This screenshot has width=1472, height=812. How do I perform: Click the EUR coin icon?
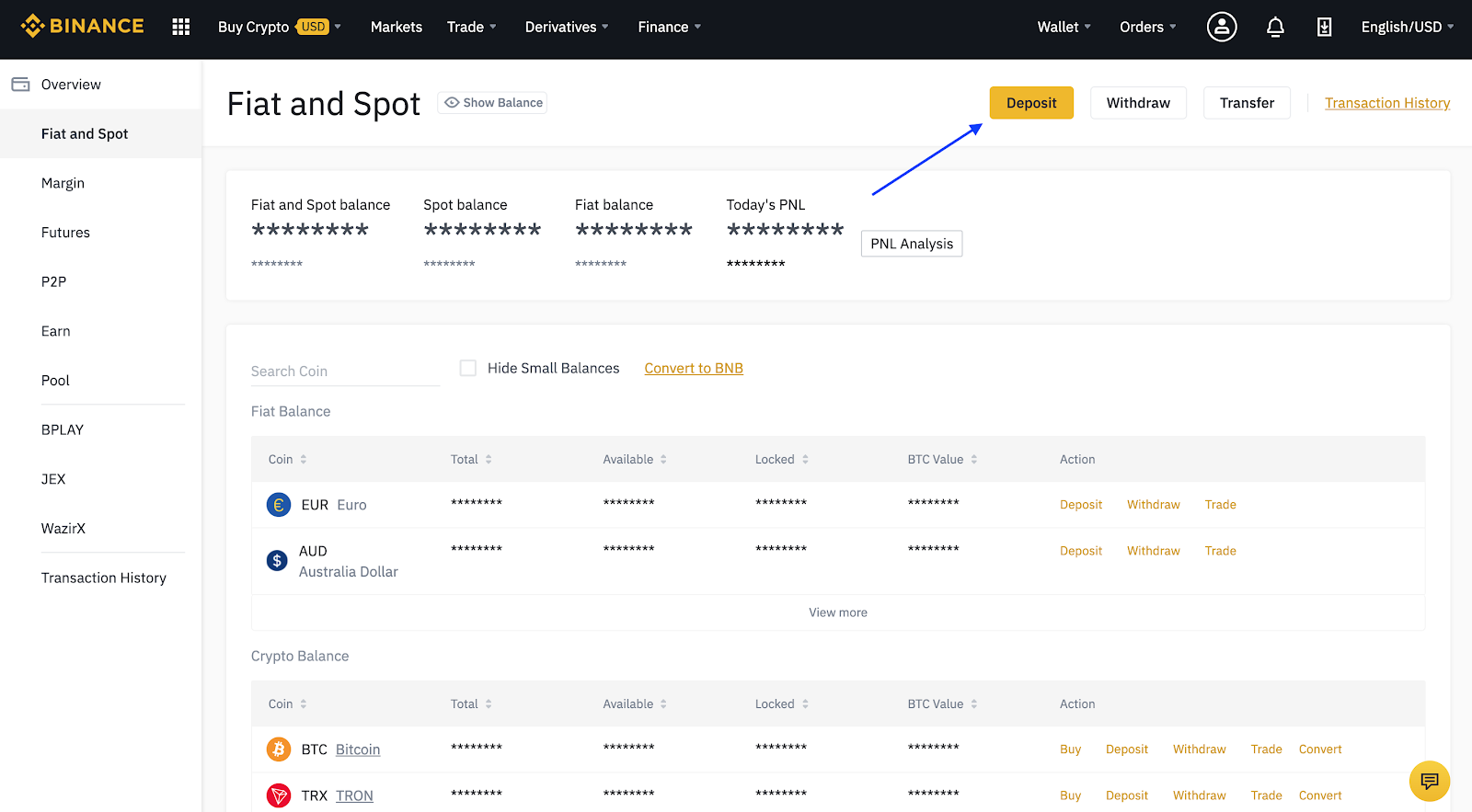[x=279, y=505]
